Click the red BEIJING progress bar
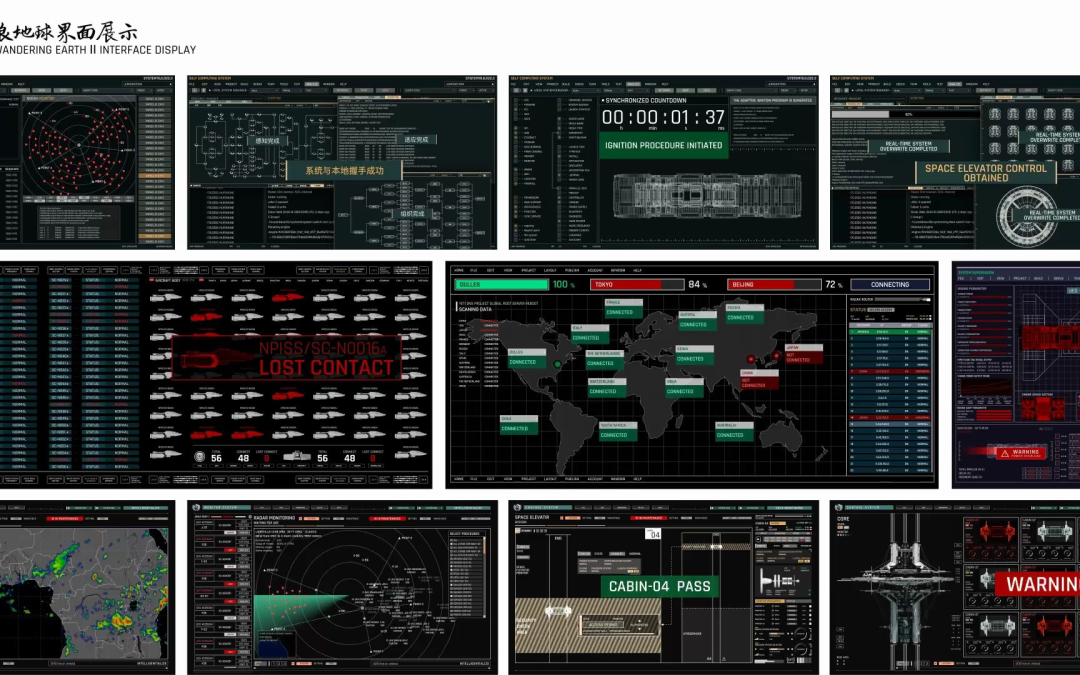 point(774,284)
